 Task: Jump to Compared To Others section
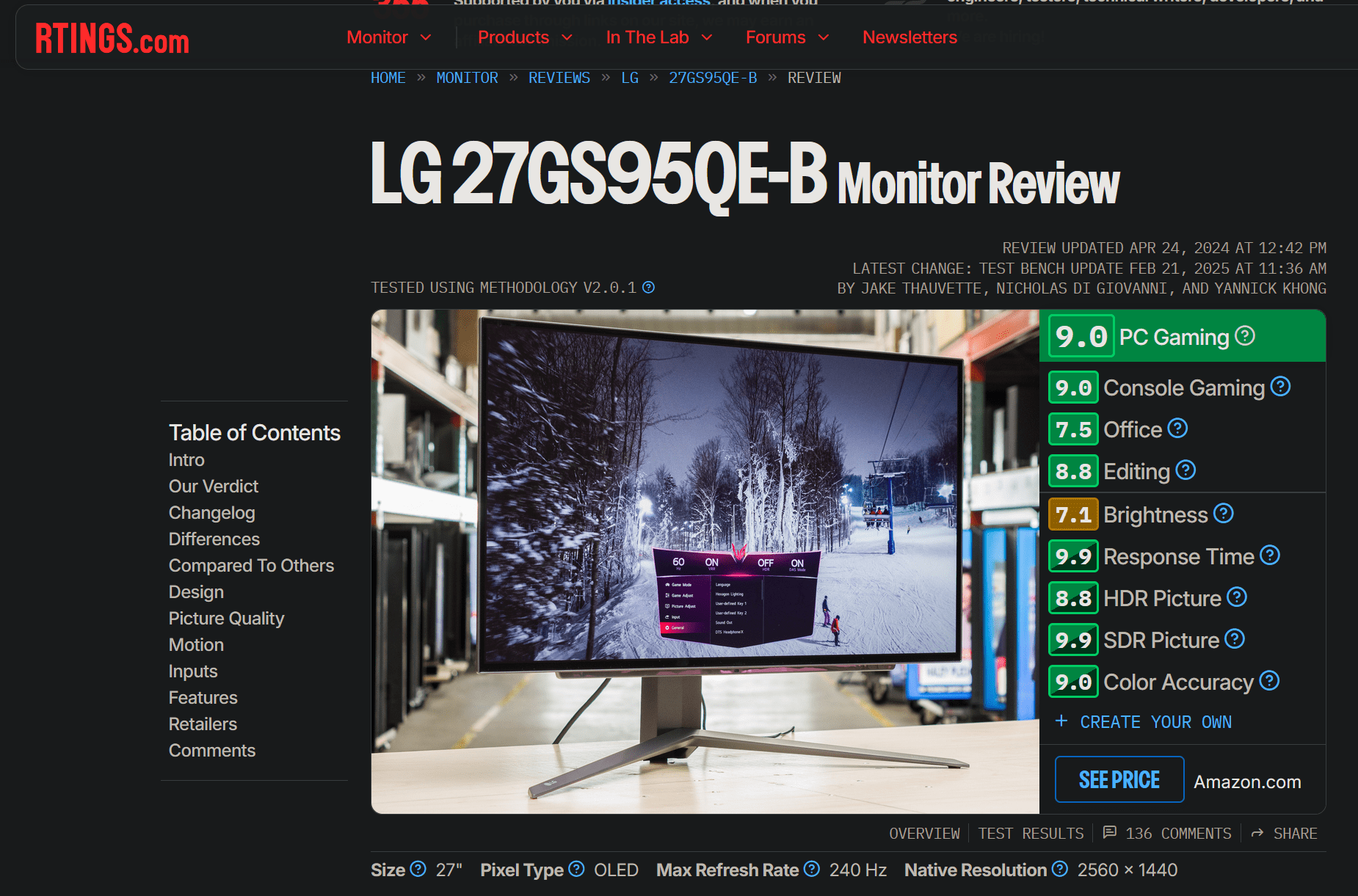[251, 566]
